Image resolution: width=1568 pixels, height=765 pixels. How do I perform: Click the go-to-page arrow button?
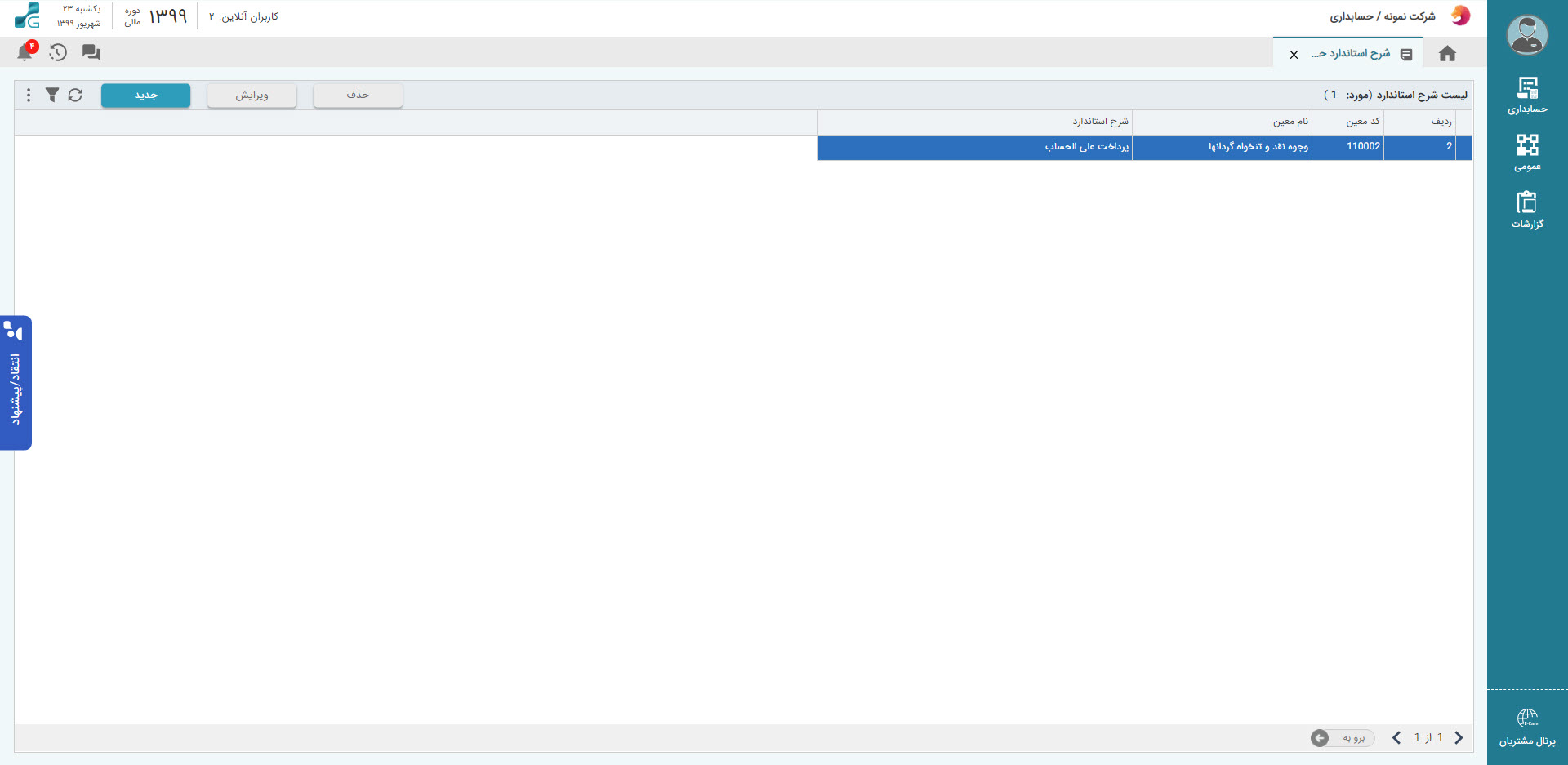1320,738
